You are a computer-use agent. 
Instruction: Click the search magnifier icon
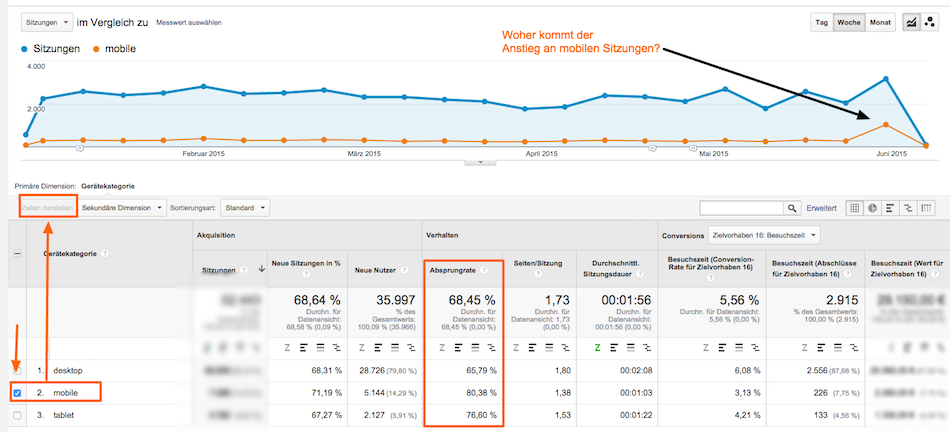(x=793, y=208)
